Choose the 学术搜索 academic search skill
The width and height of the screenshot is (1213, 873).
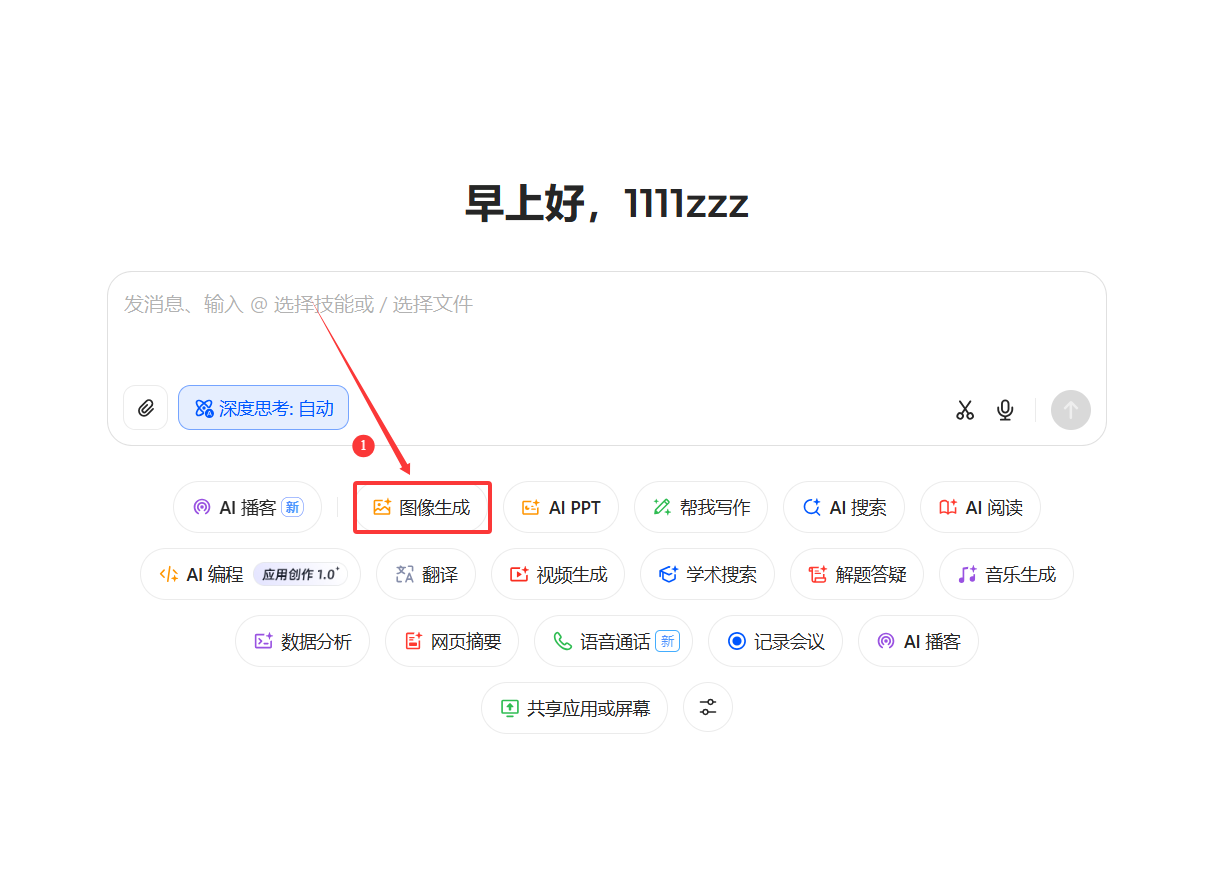coord(707,574)
